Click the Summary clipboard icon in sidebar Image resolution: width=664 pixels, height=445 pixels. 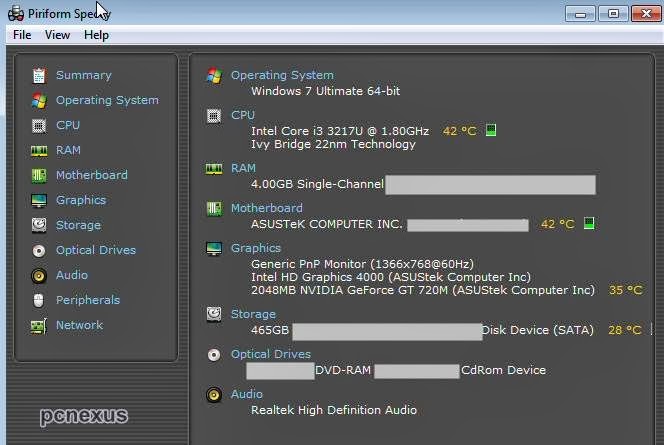coord(39,75)
